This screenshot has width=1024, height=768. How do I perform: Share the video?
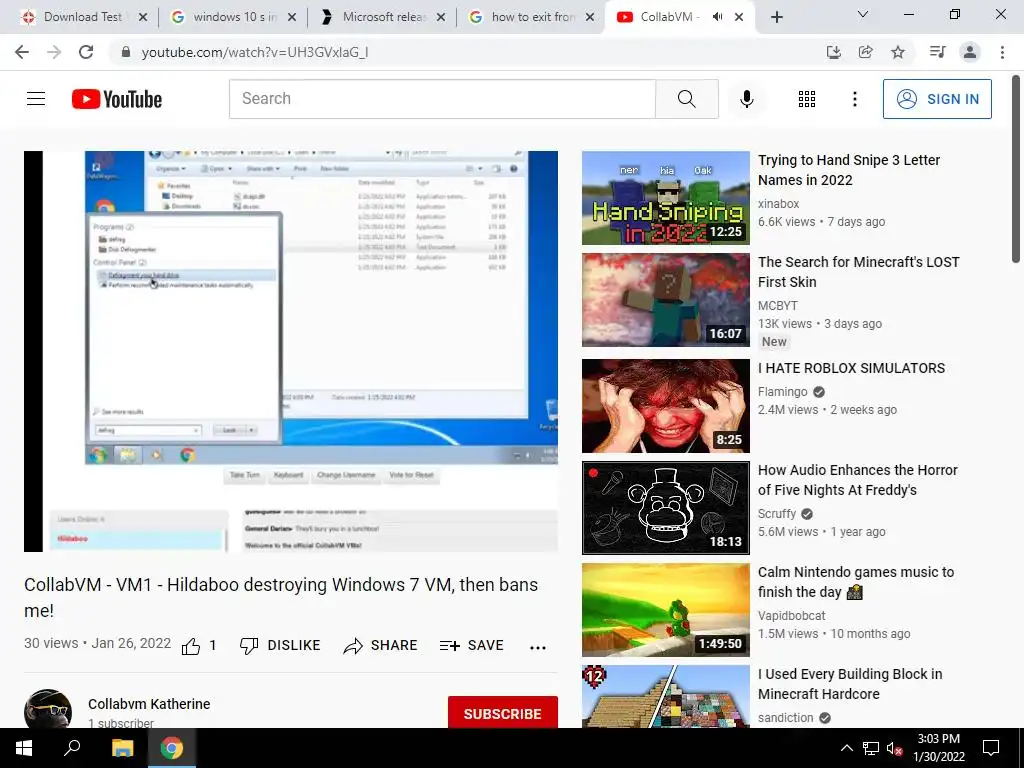(380, 645)
